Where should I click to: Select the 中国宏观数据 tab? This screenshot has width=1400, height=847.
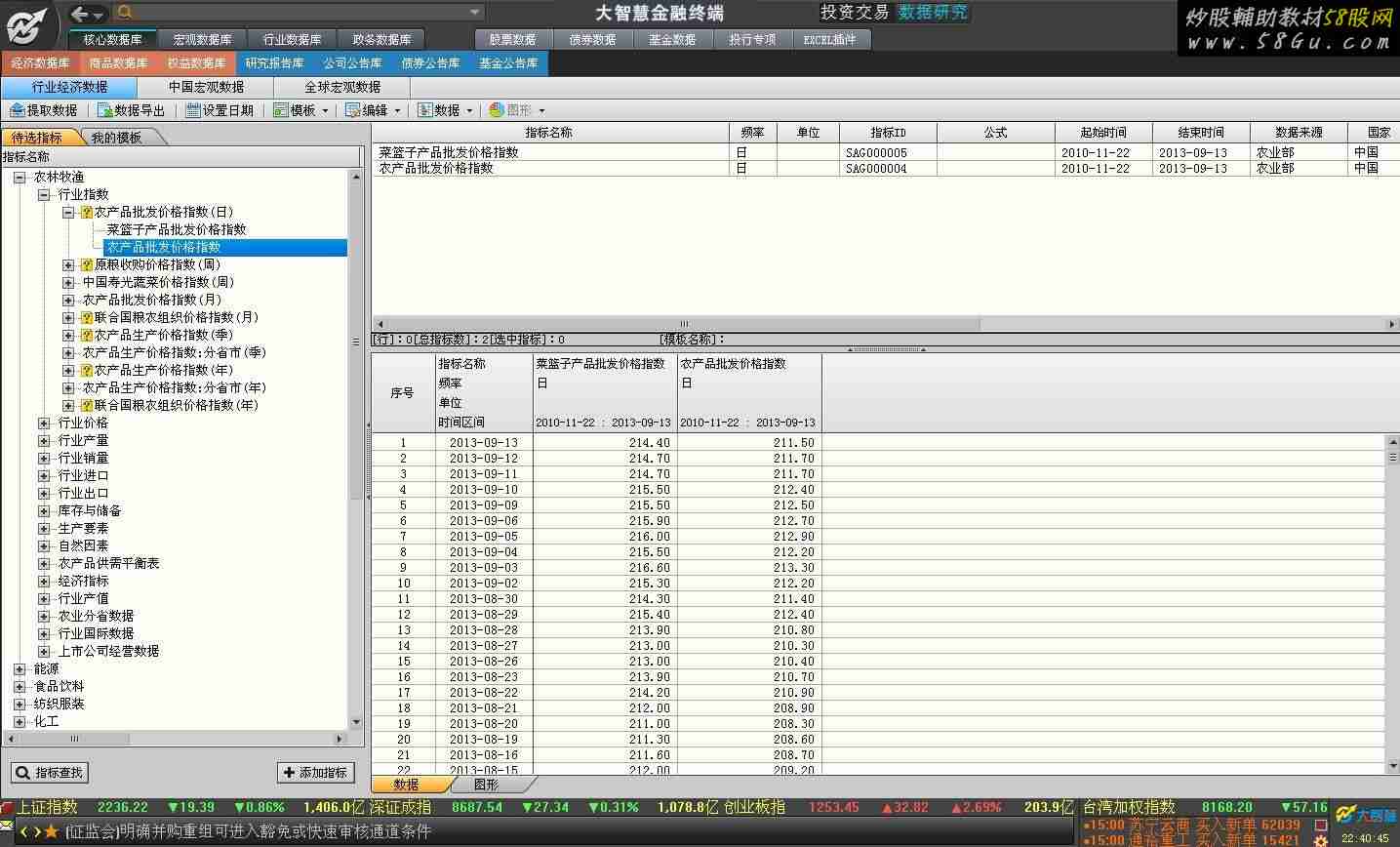(206, 87)
